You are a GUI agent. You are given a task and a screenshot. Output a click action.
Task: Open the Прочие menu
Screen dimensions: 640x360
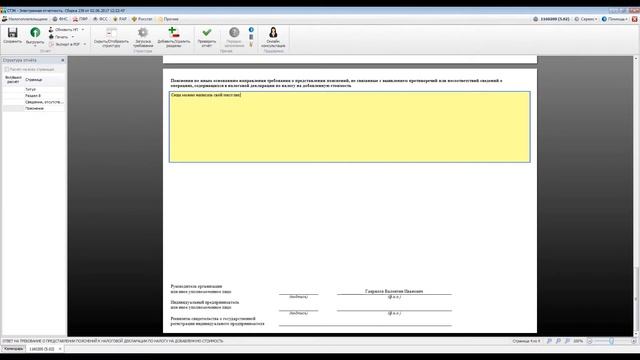point(168,19)
